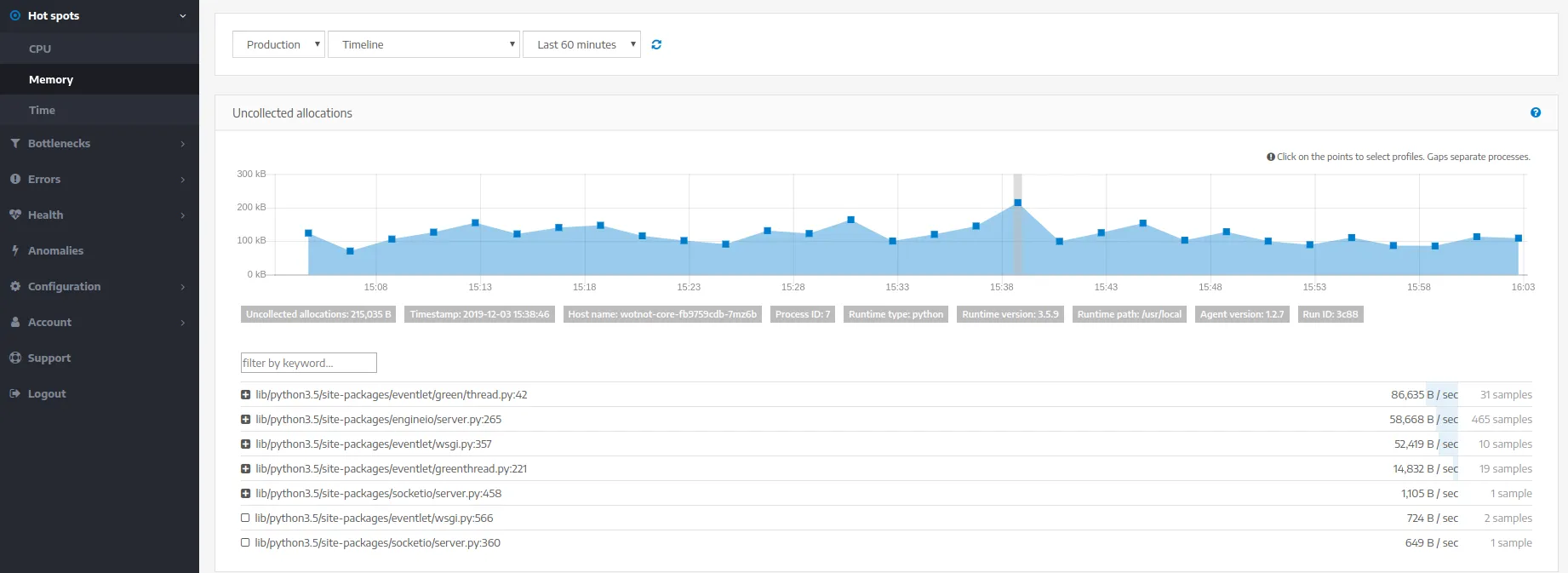Expand the engineio/server.py:265 row
The width and height of the screenshot is (1568, 573).
245,419
